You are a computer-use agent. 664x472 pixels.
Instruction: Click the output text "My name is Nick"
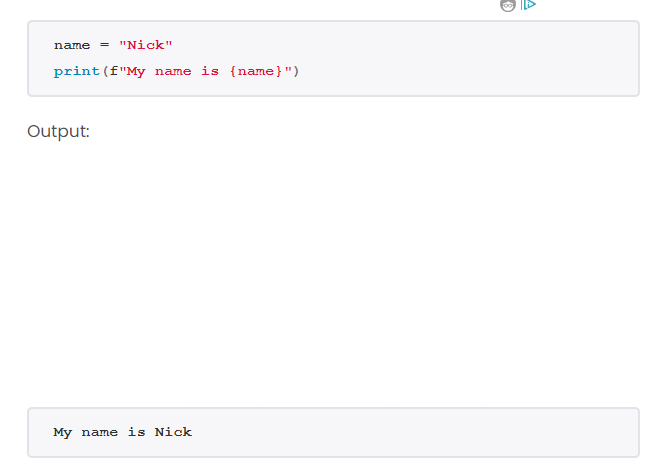123,432
